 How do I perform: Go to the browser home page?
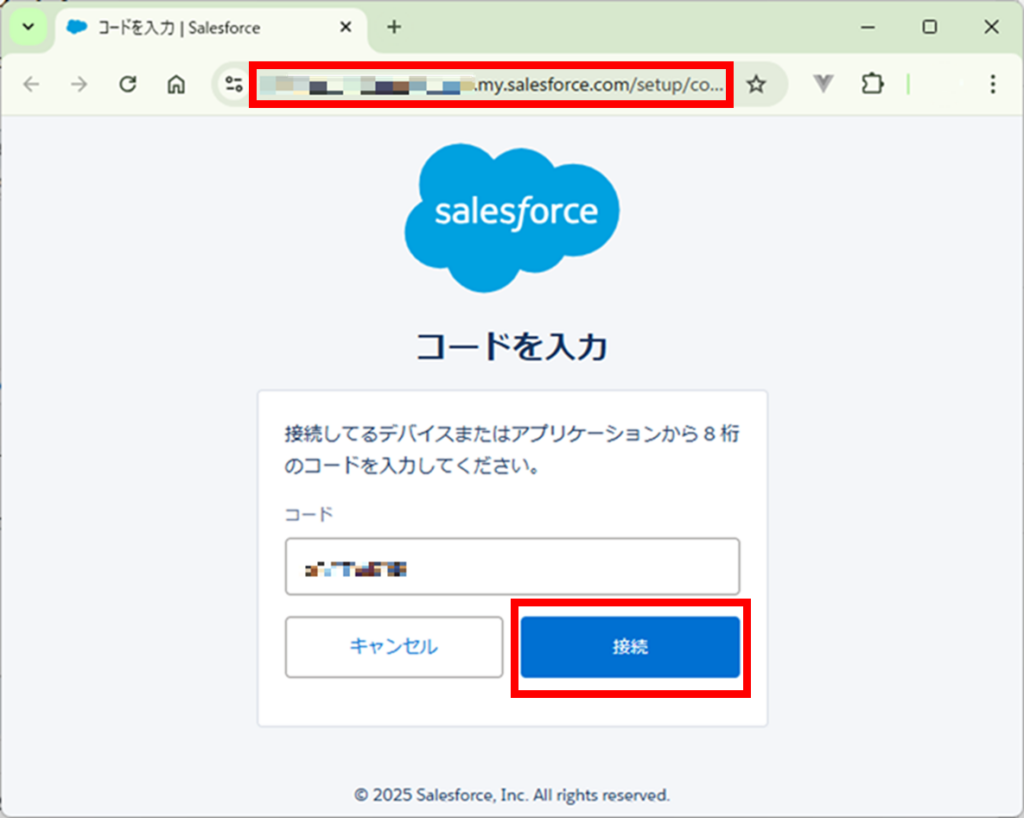point(176,85)
